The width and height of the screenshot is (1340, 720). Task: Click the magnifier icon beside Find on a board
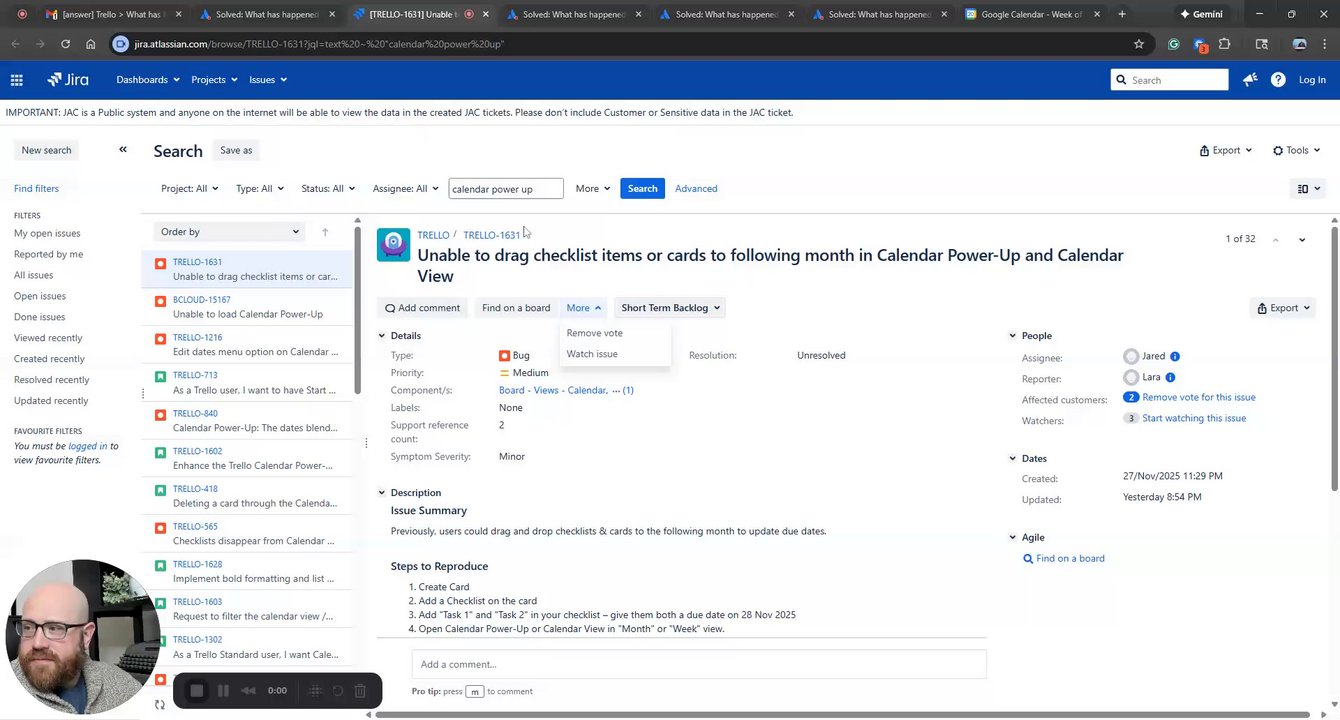(x=1028, y=558)
